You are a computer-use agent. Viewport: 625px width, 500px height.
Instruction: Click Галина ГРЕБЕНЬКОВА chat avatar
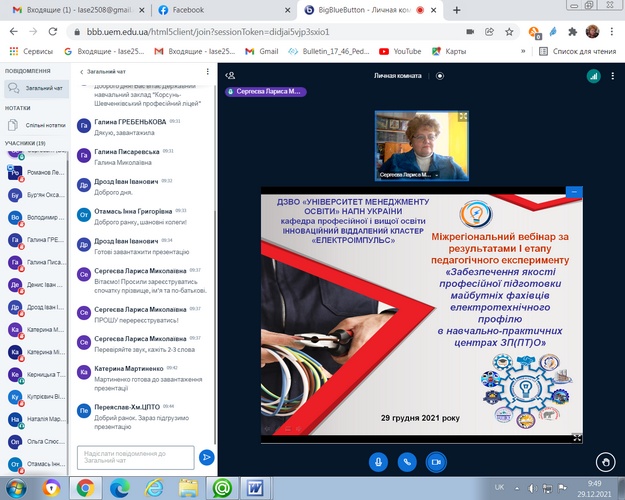[84, 126]
